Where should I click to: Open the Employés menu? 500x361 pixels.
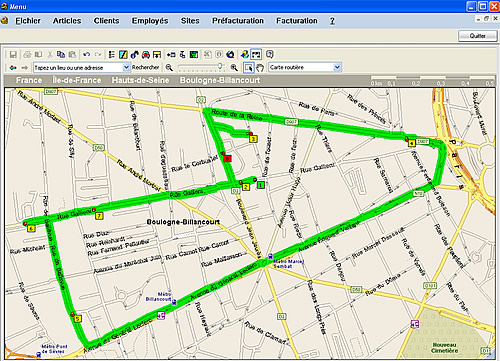point(150,21)
